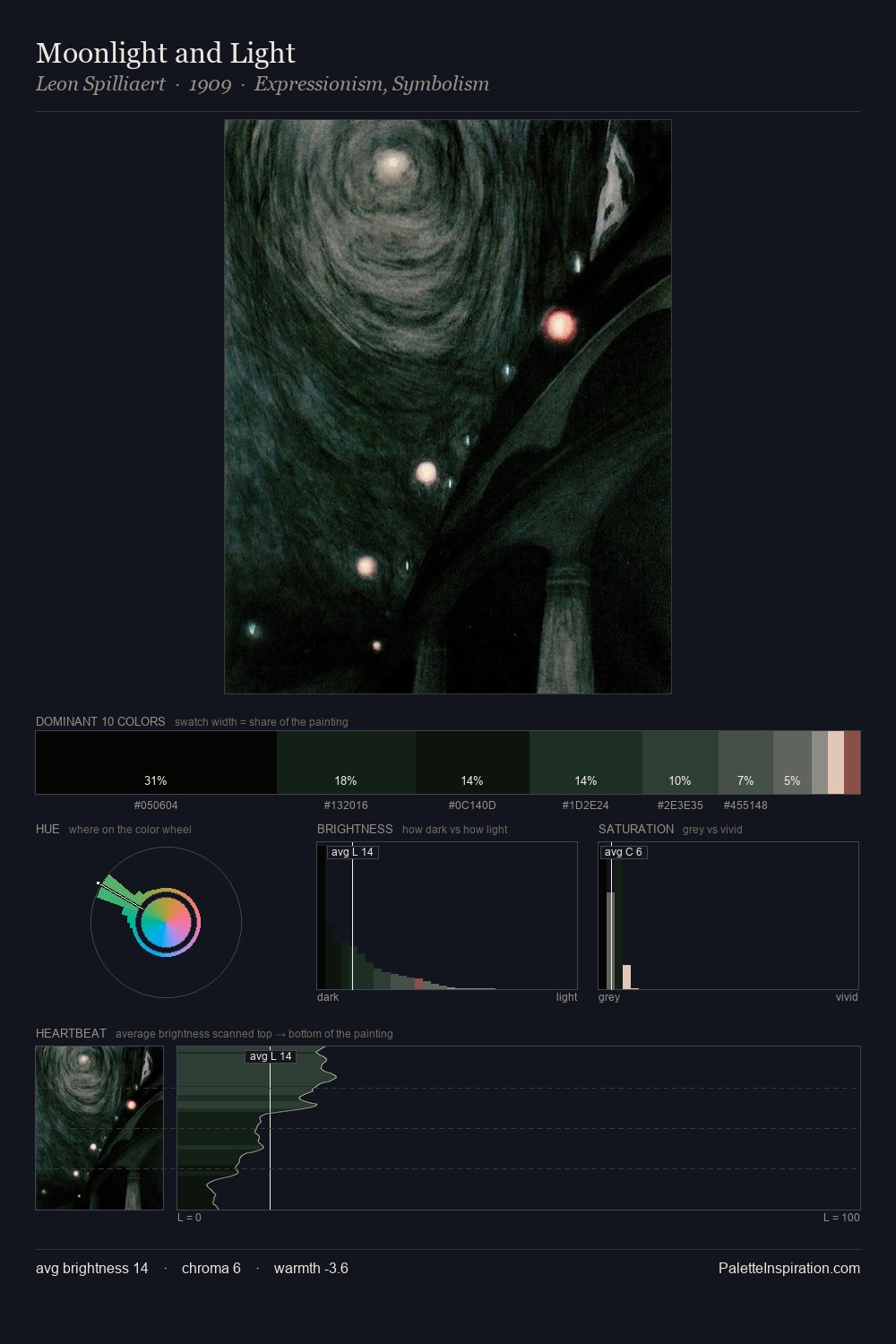Click the color wheel in hue chart
This screenshot has width=896, height=1344.
pos(167,922)
